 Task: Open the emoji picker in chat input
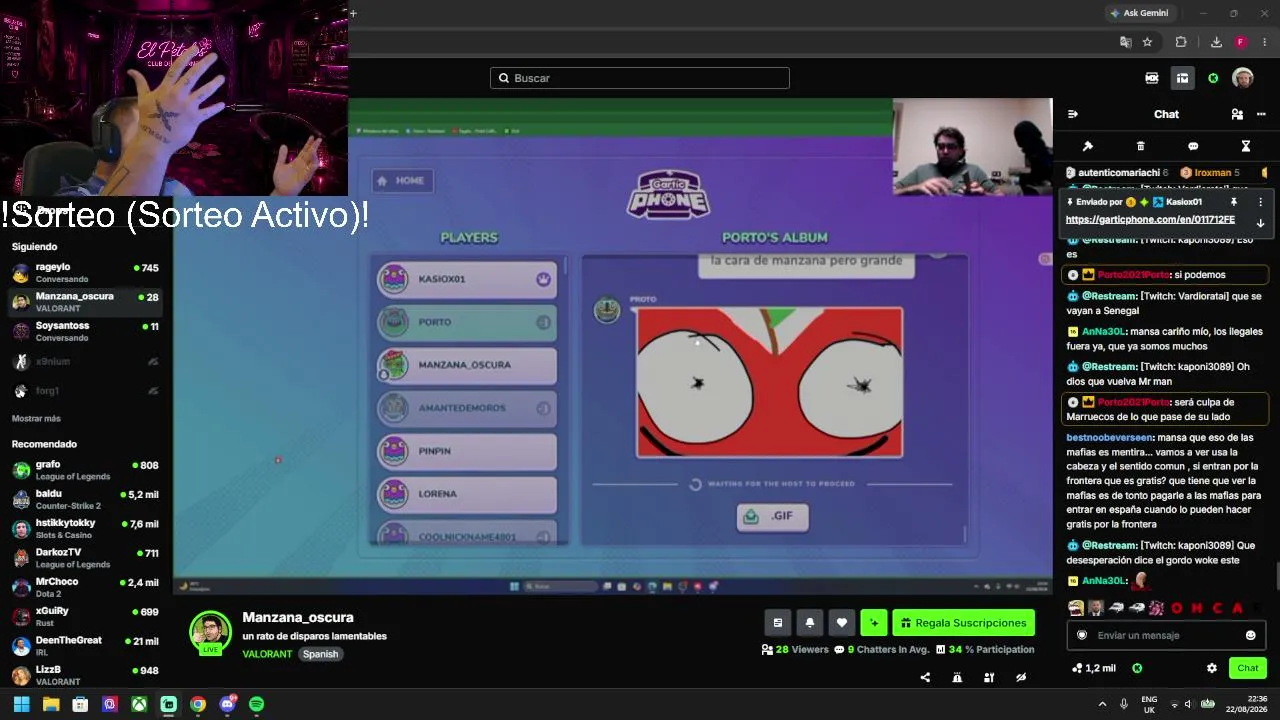click(x=1250, y=635)
